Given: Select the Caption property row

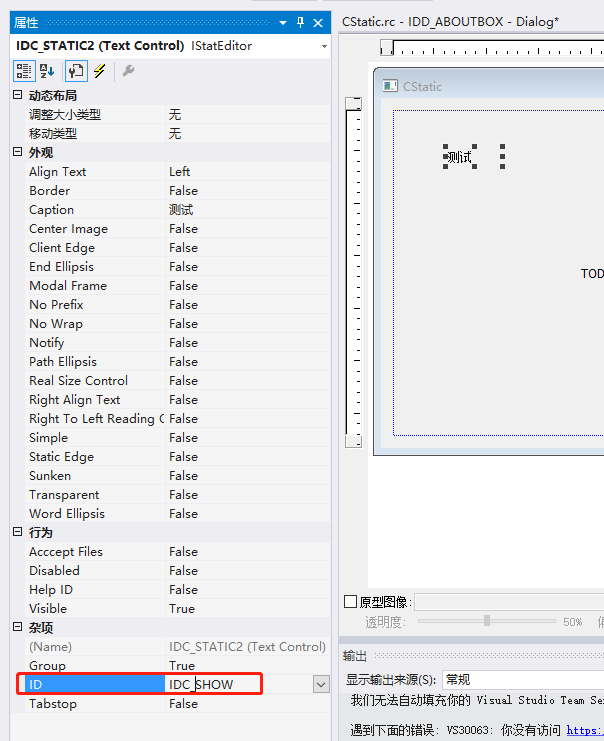Looking at the screenshot, I should coord(178,209).
